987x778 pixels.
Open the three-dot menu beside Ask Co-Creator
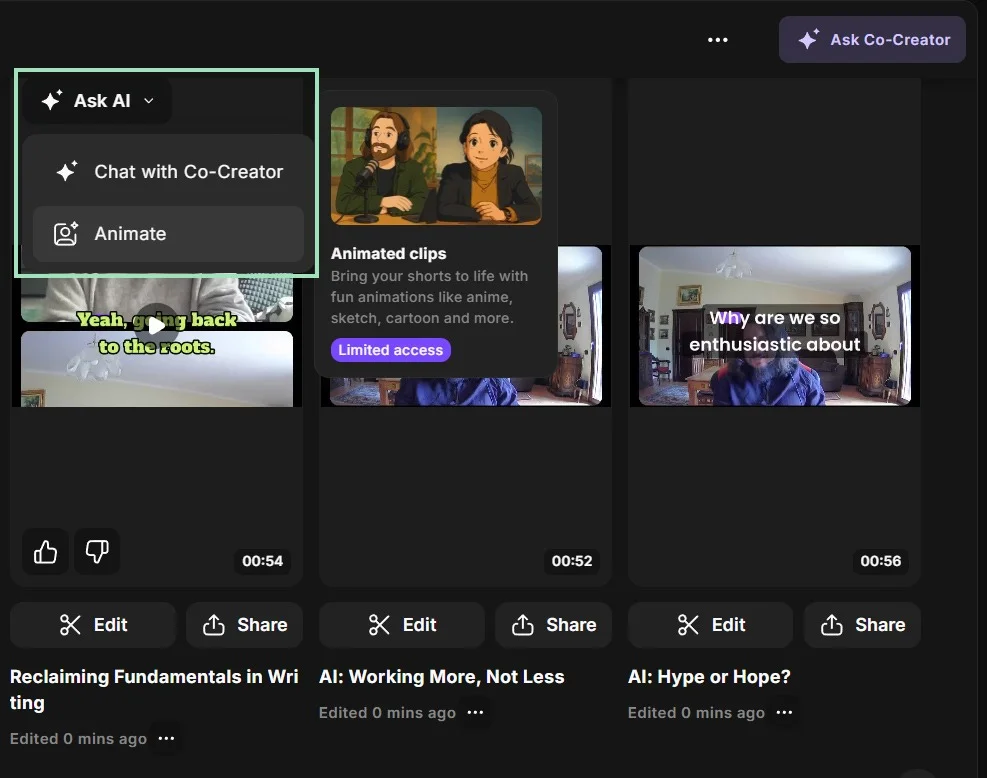[718, 40]
